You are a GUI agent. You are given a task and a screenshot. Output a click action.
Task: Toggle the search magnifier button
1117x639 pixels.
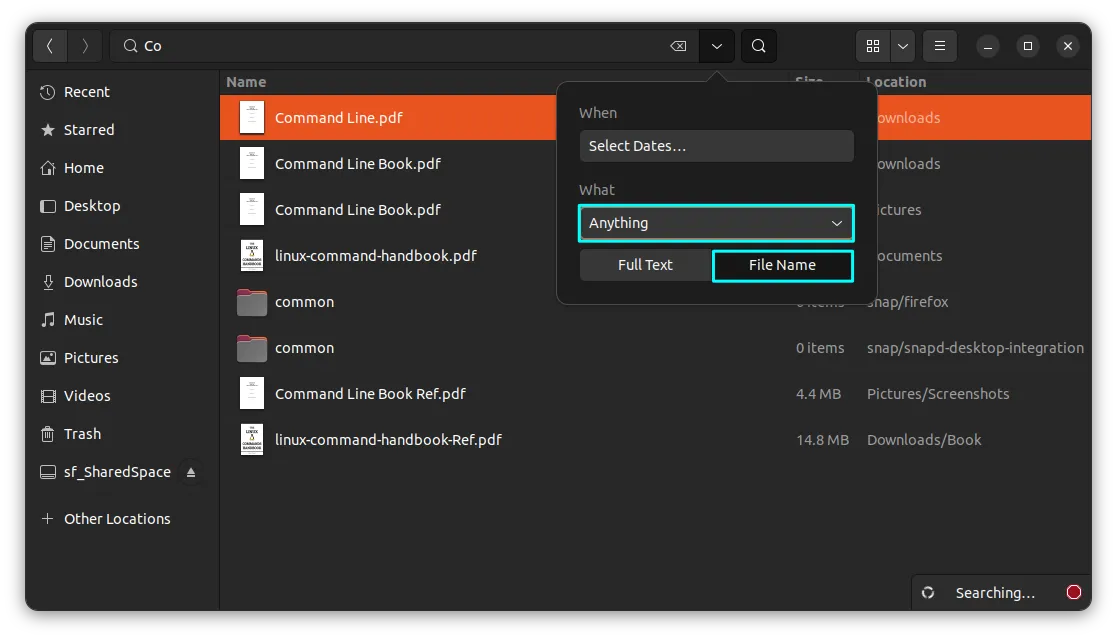pos(759,46)
